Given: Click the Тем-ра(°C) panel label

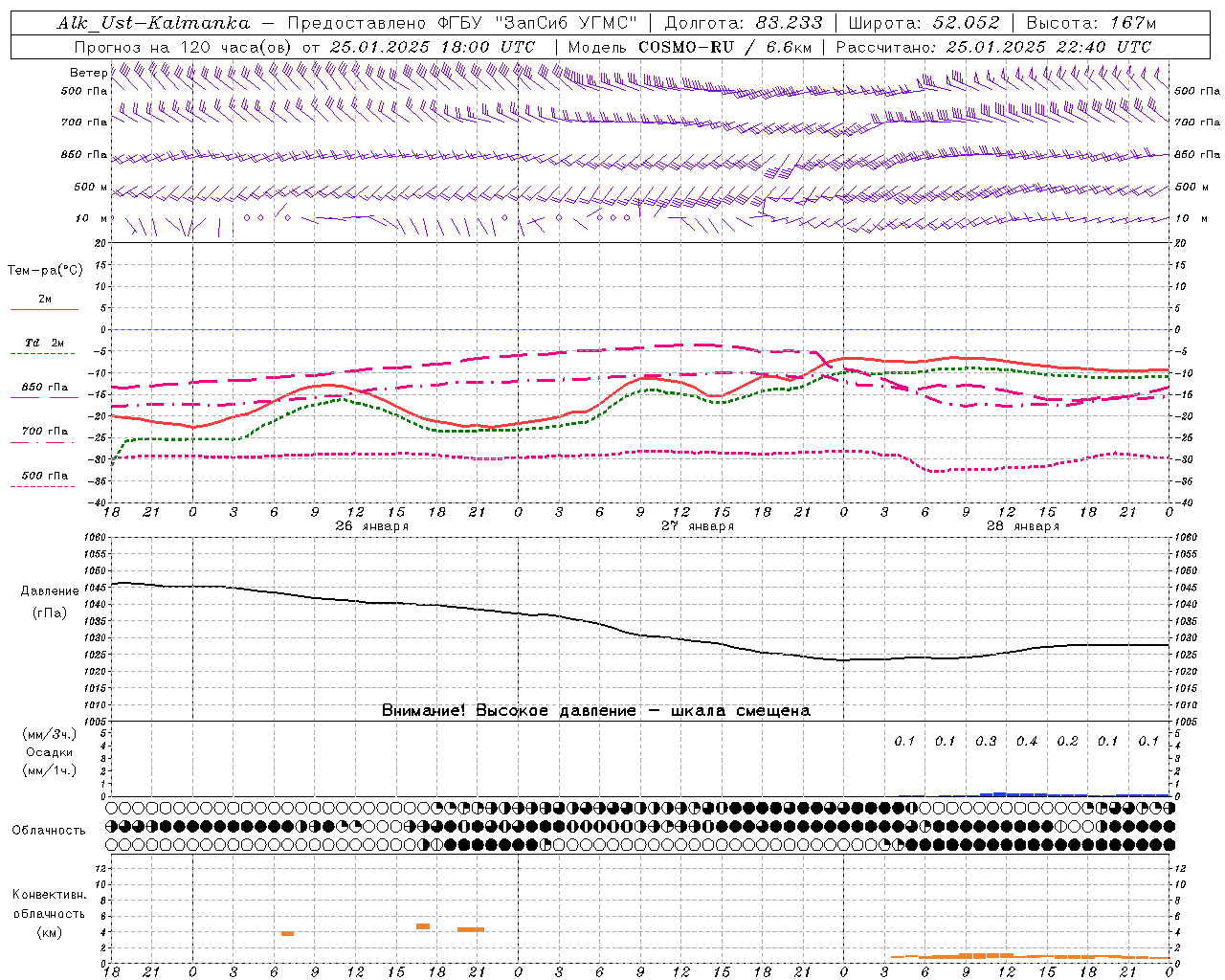Looking at the screenshot, I should point(45,271).
